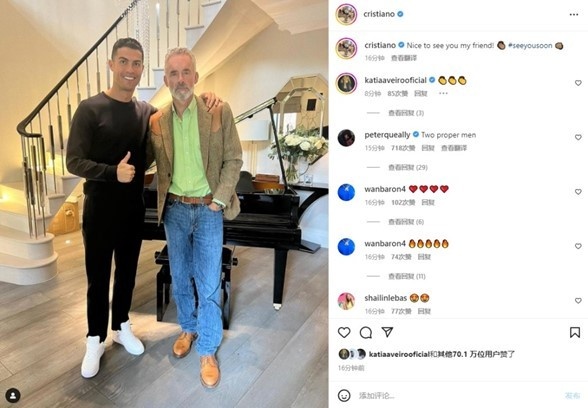Like the katiaaveirooficial comment
Viewport: 588px width, 408px height.
coord(578,83)
